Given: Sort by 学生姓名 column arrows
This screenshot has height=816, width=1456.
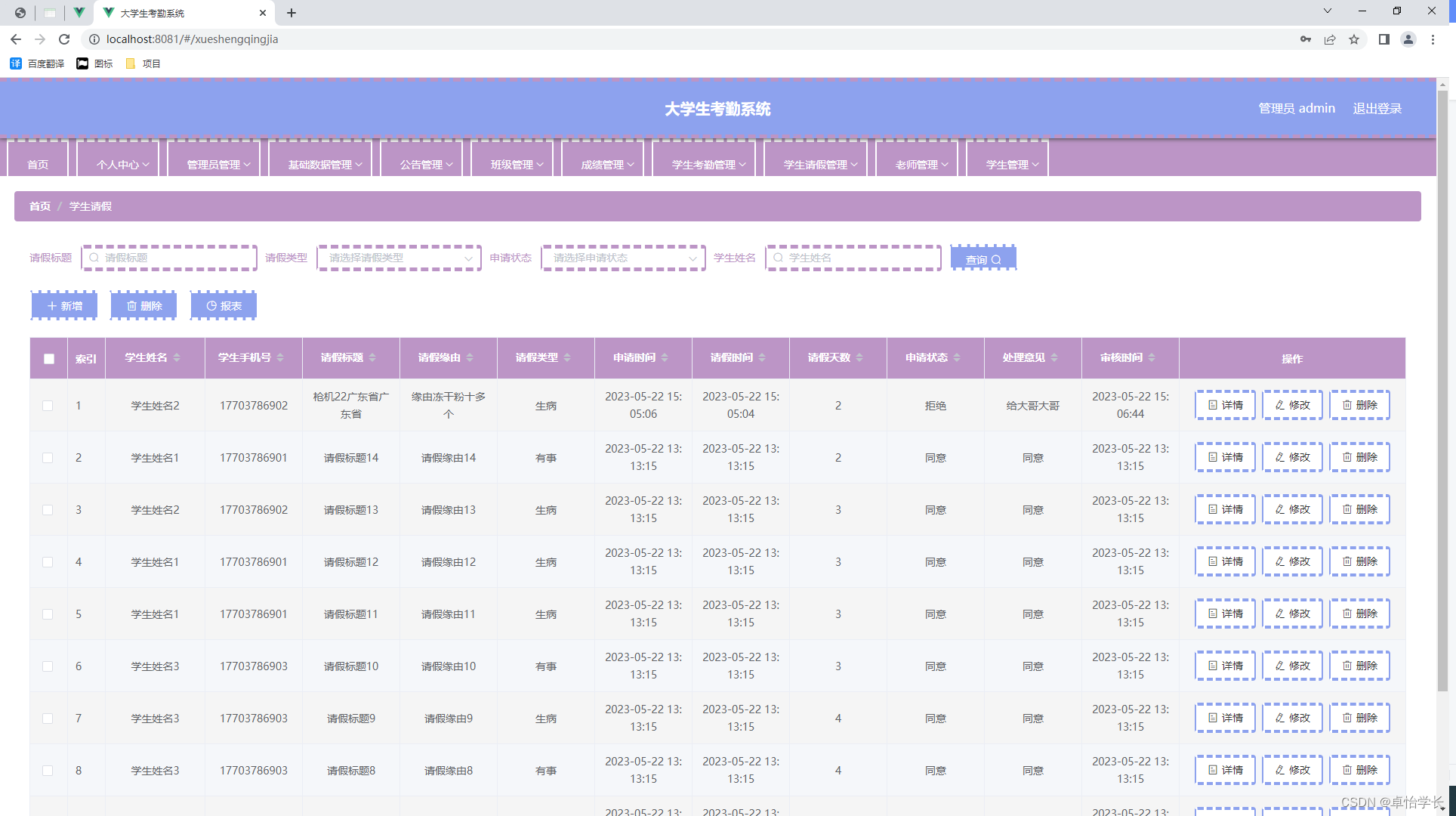Looking at the screenshot, I should tap(177, 357).
